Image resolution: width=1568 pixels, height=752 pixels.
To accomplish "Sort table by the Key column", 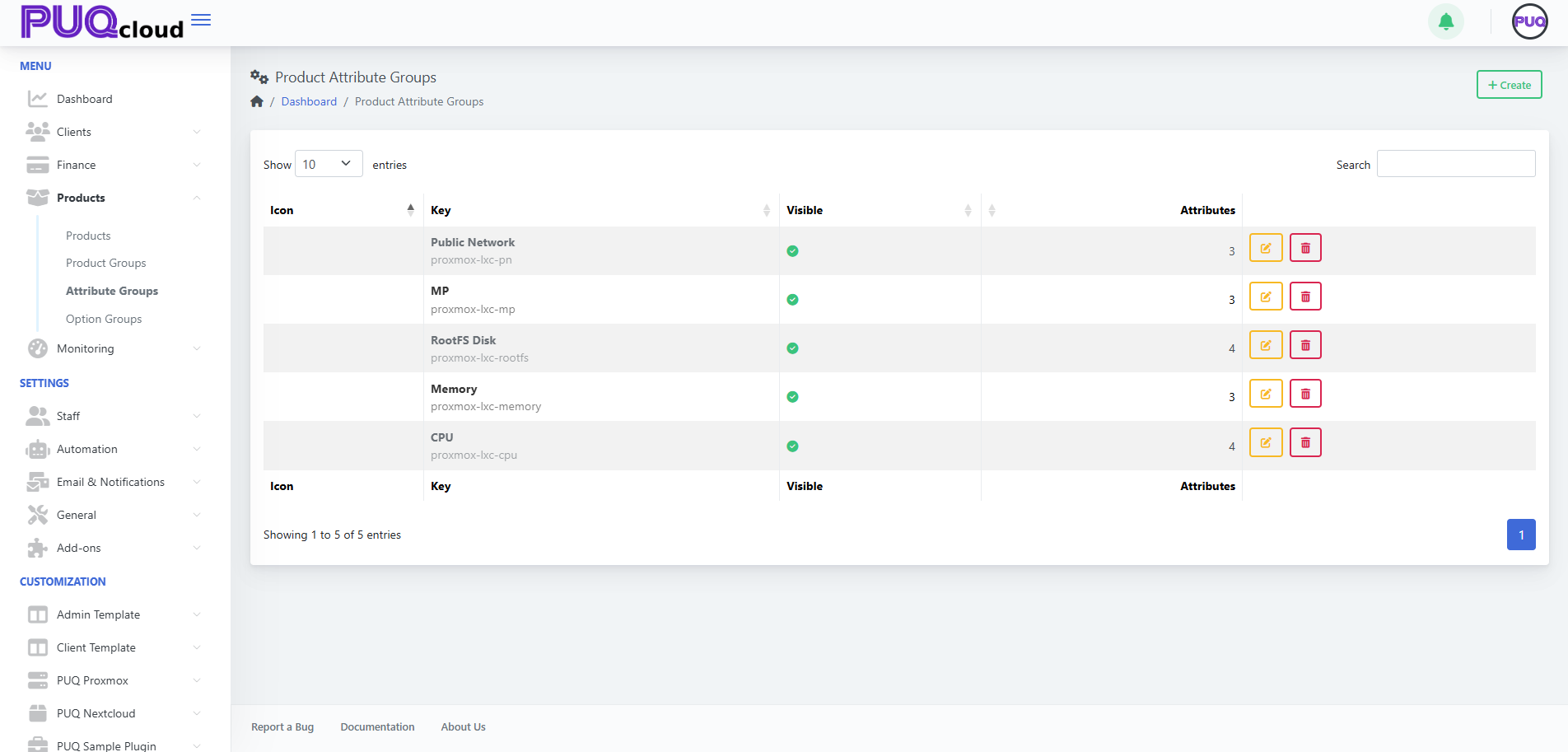I will [601, 210].
